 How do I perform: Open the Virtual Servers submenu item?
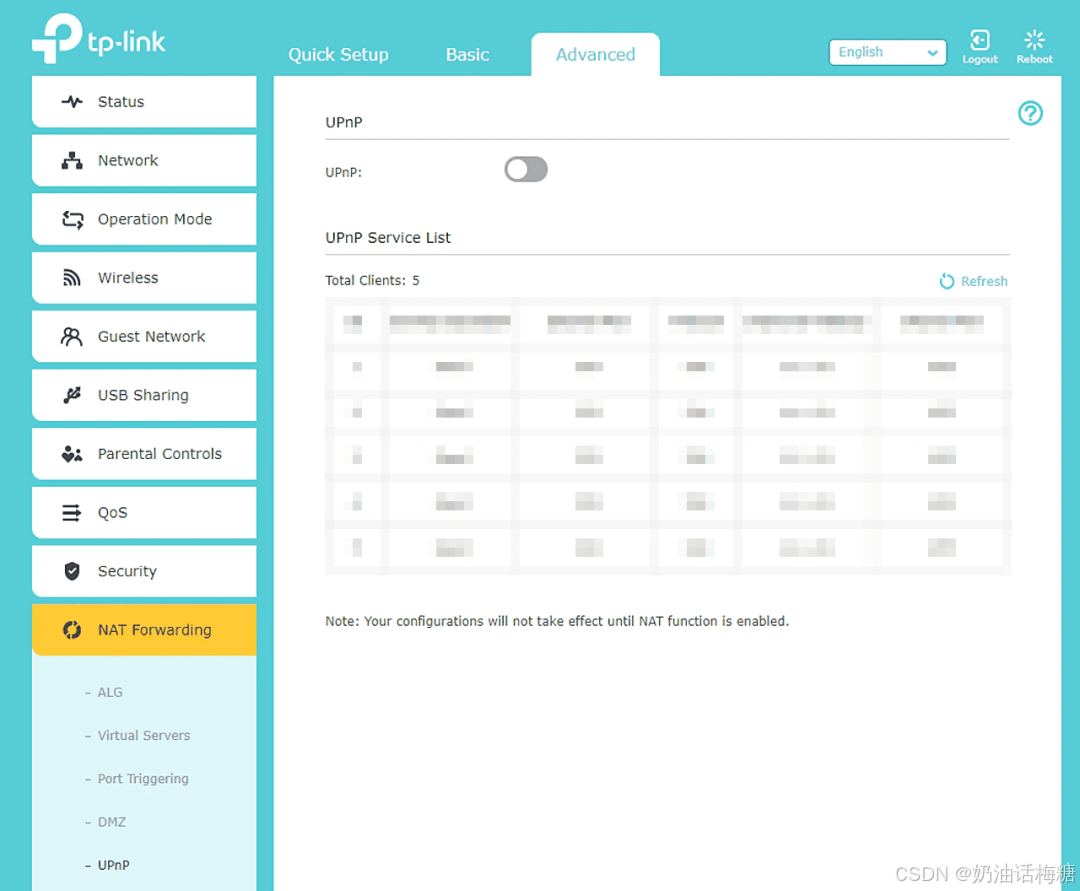pyautogui.click(x=144, y=735)
